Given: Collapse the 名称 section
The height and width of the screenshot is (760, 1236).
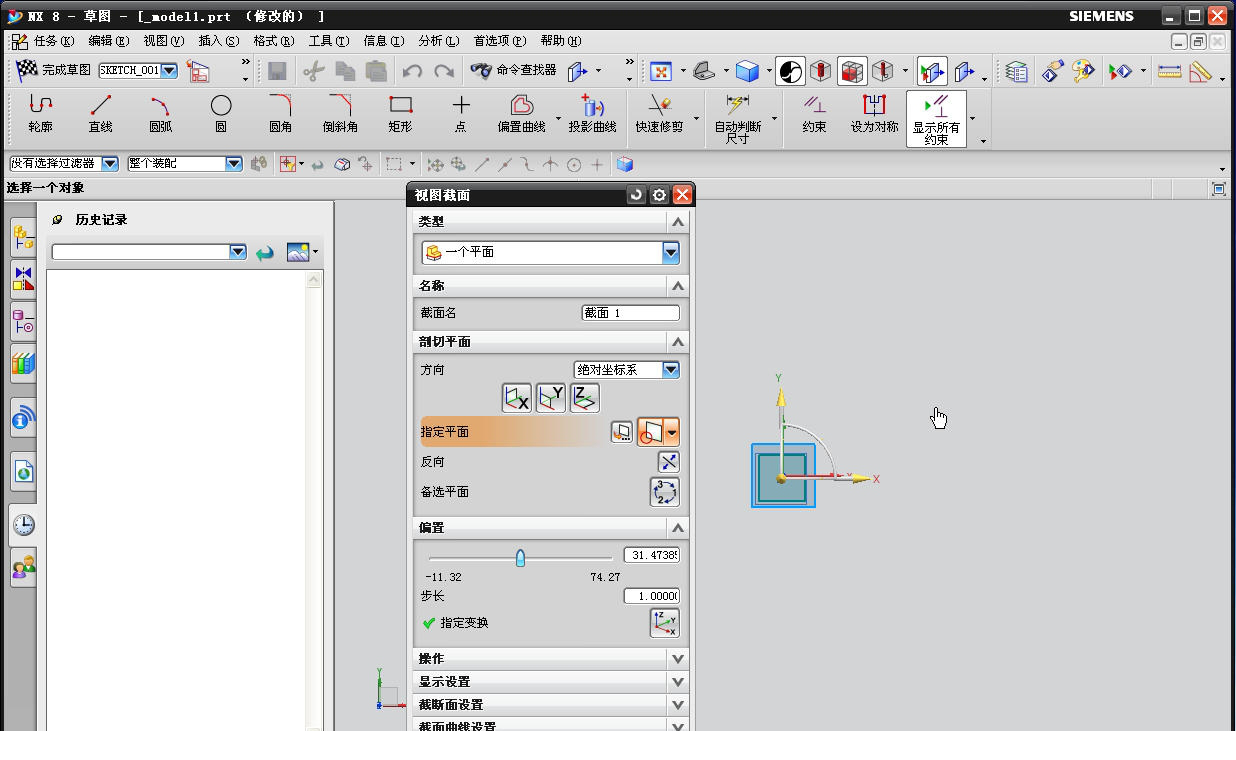Looking at the screenshot, I should 678,286.
